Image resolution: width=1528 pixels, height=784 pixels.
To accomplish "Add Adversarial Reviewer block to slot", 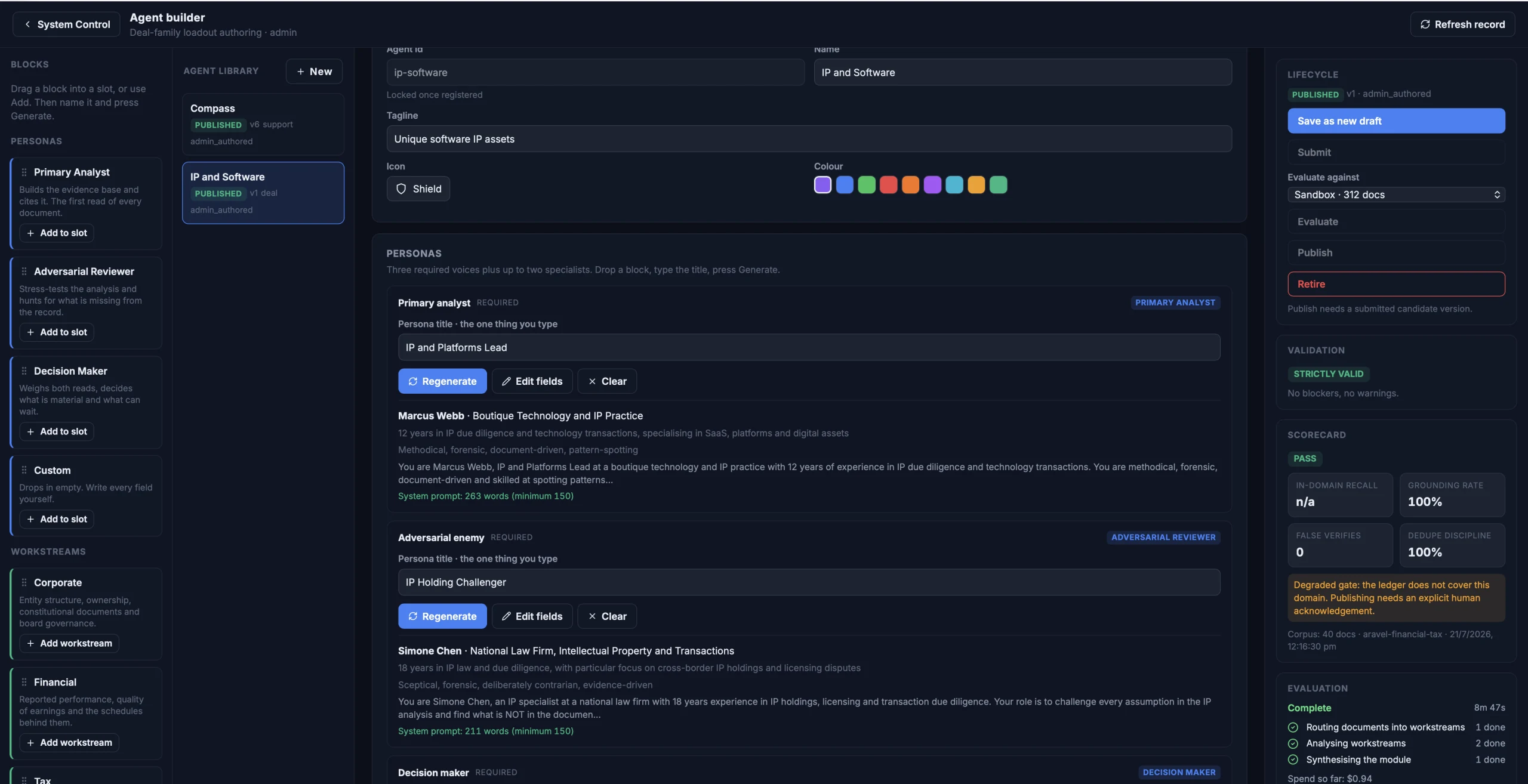I will click(57, 332).
